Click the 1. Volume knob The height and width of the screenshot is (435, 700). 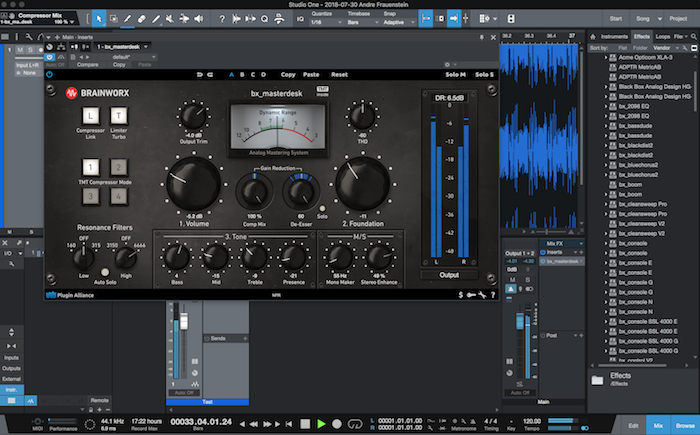[x=194, y=184]
